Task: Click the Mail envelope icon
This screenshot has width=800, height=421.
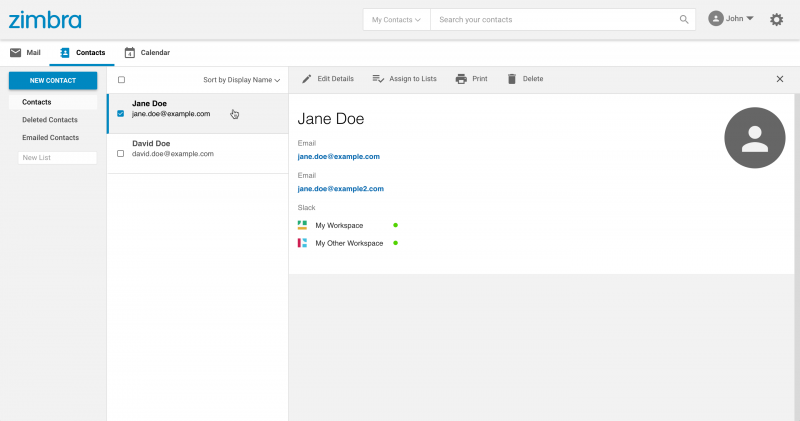Action: point(16,52)
